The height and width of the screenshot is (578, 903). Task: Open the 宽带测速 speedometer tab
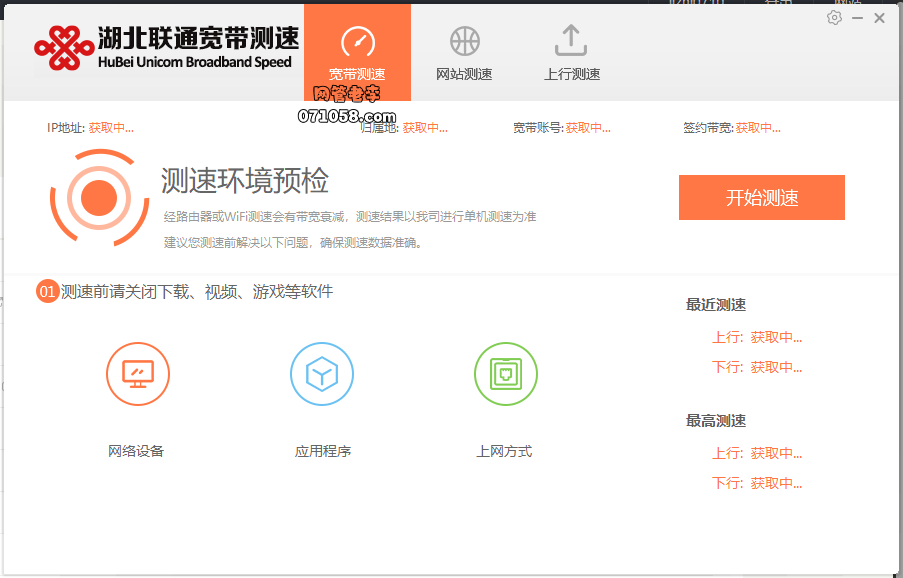click(357, 52)
